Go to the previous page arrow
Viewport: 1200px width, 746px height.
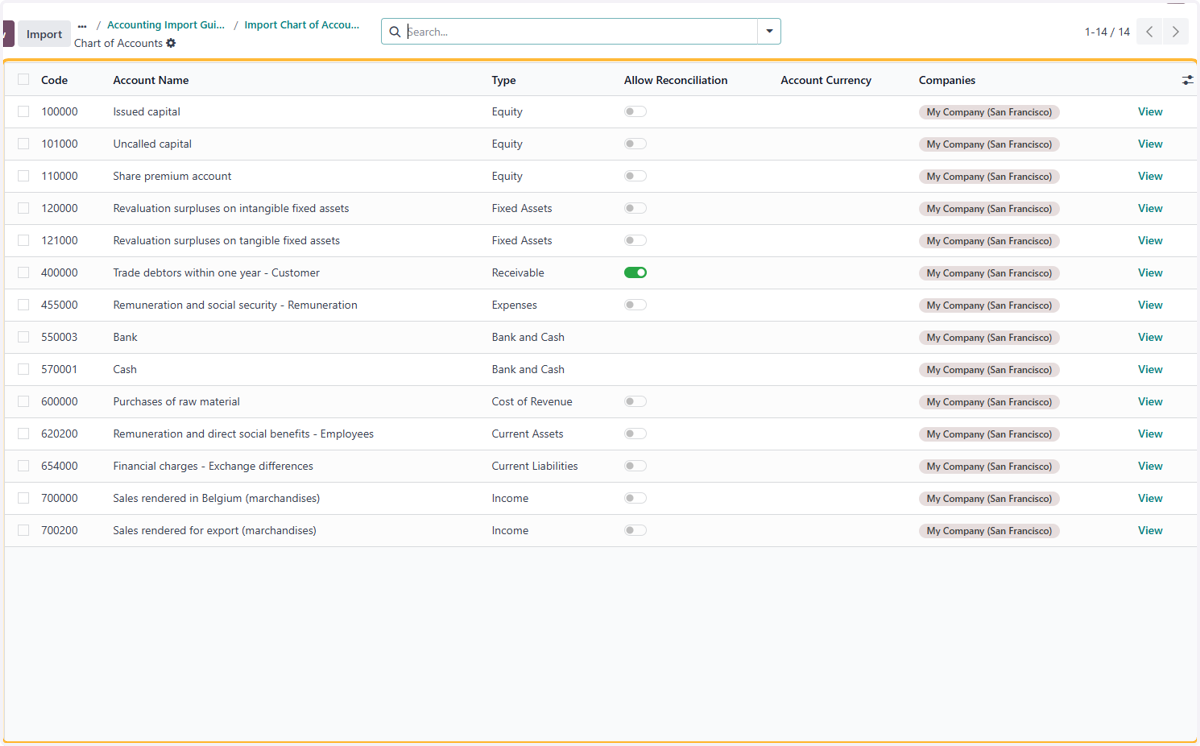coord(1150,32)
